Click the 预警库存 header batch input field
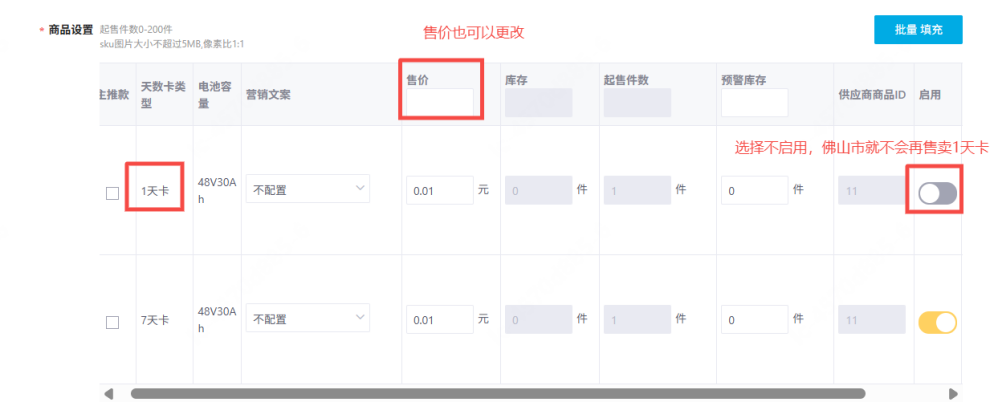This screenshot has width=998, height=403. pyautogui.click(x=754, y=102)
